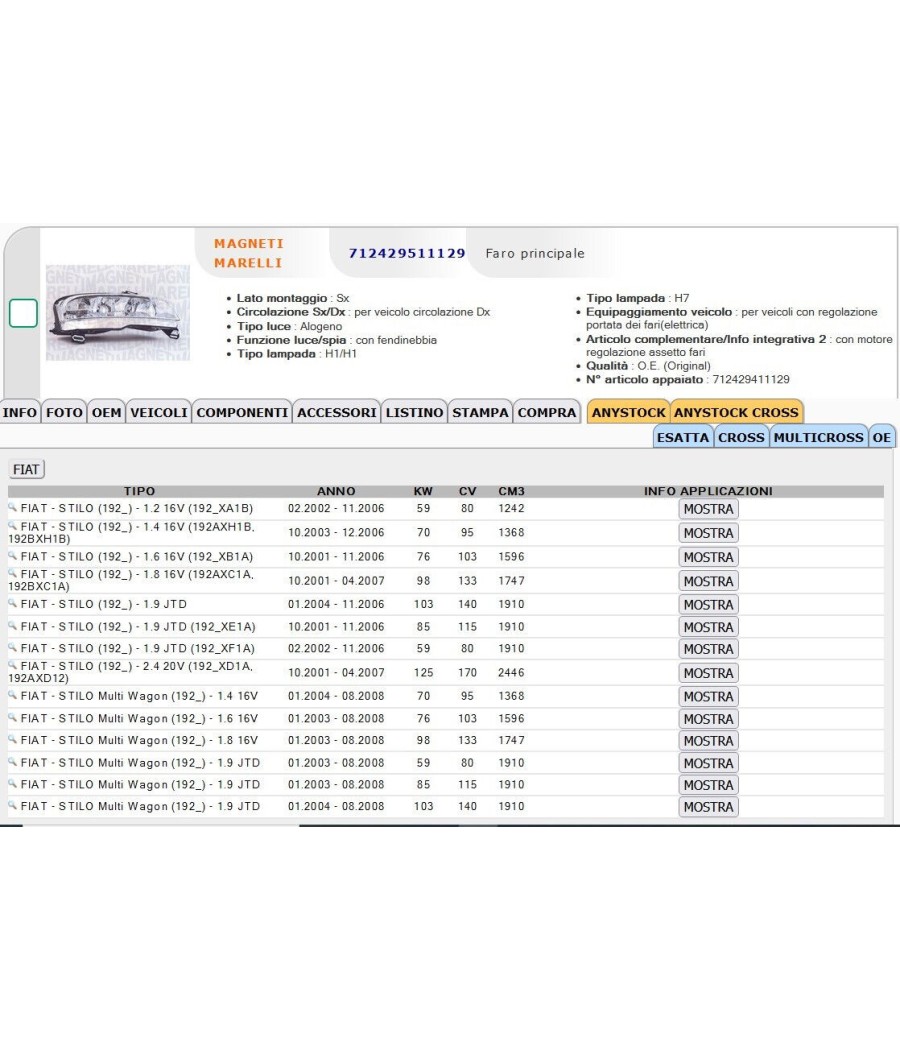Screen dimensions: 900x1050
Task: Click MOSTRA for Multi Wagon 1.4 16V
Action: tap(708, 696)
